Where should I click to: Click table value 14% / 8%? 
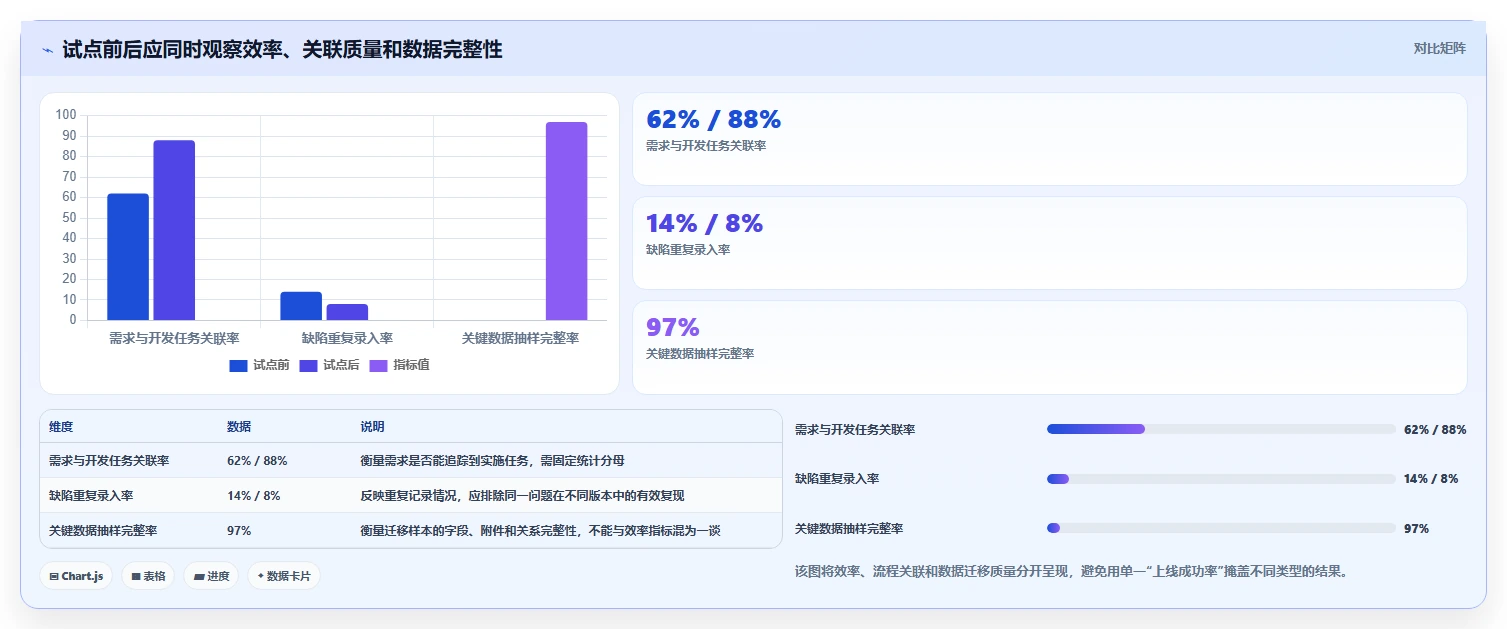tap(254, 496)
